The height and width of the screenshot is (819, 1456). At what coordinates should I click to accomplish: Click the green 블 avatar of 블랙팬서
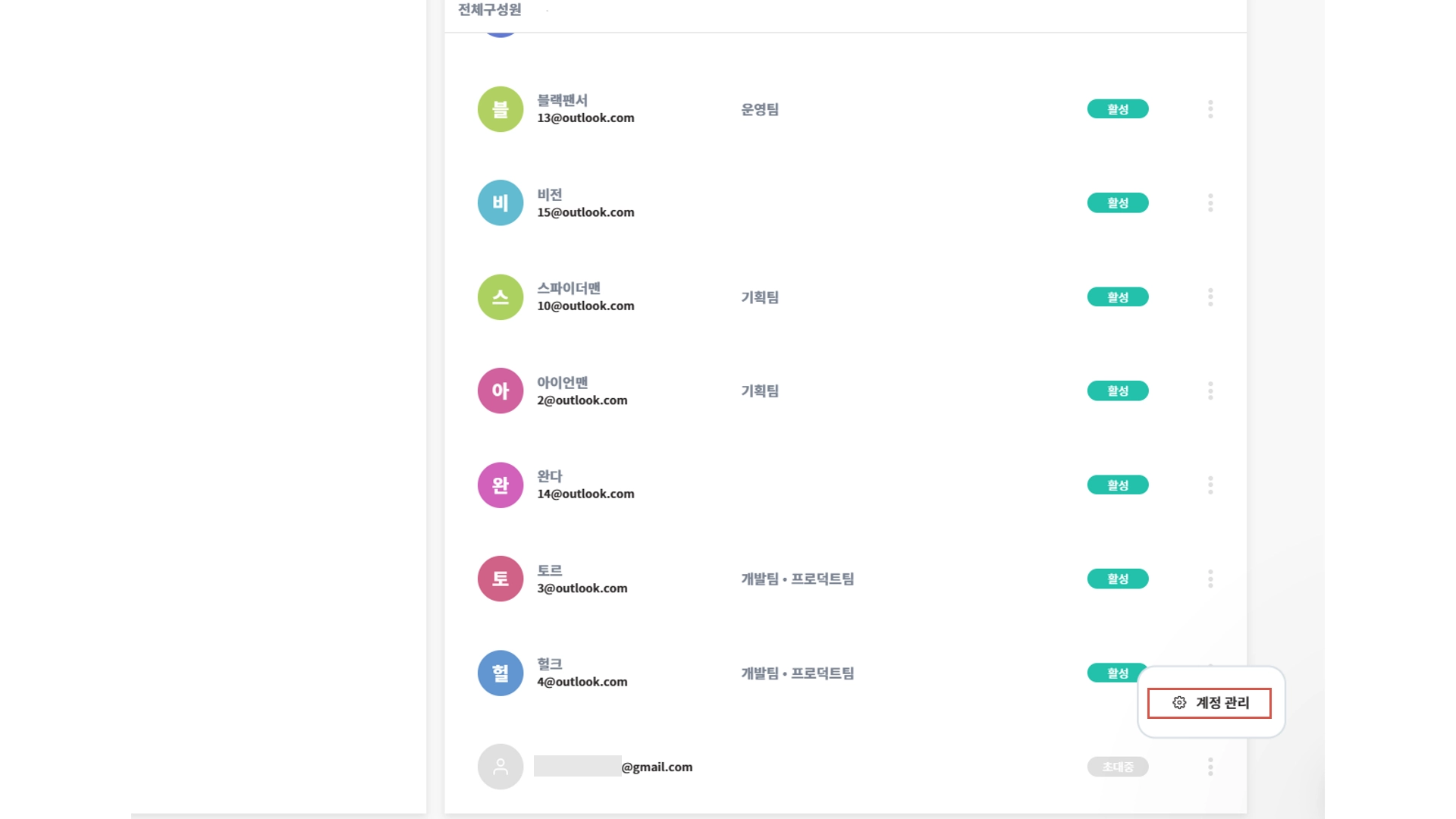coord(500,109)
